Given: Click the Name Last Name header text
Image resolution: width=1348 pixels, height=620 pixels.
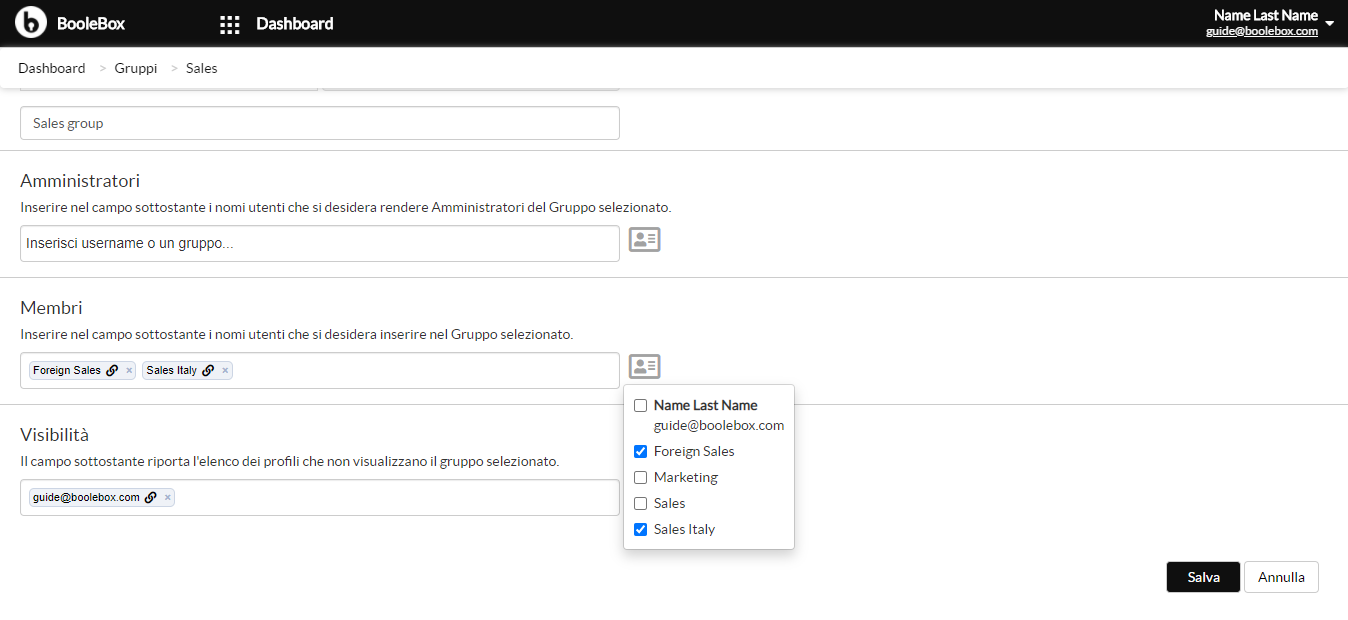Looking at the screenshot, I should click(x=1266, y=15).
